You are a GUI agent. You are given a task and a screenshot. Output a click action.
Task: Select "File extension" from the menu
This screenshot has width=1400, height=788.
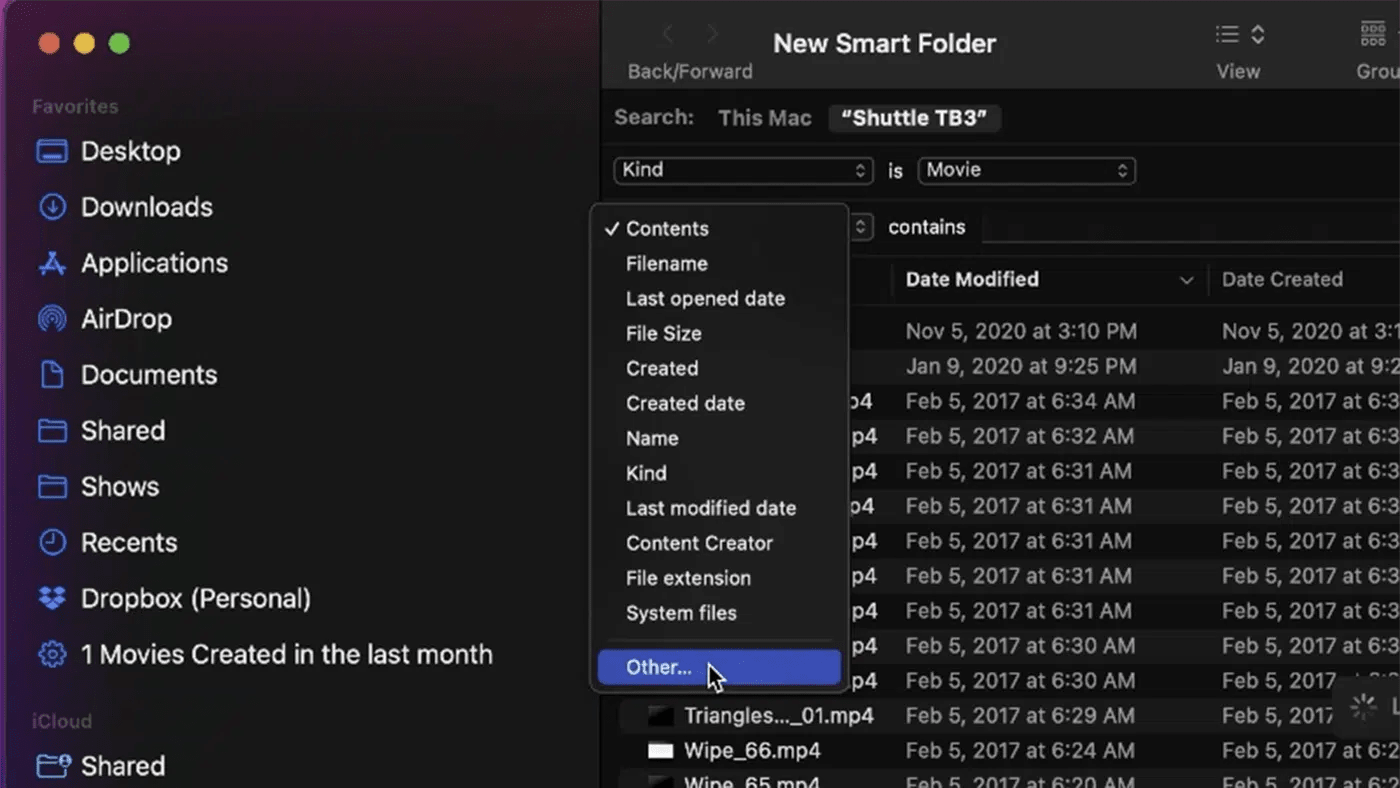click(x=688, y=578)
